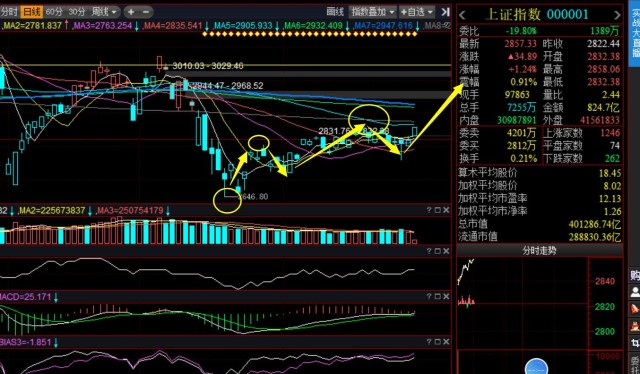This screenshot has width=640, height=374.
Task: Open help for volume indicator panel
Action: tap(429, 210)
